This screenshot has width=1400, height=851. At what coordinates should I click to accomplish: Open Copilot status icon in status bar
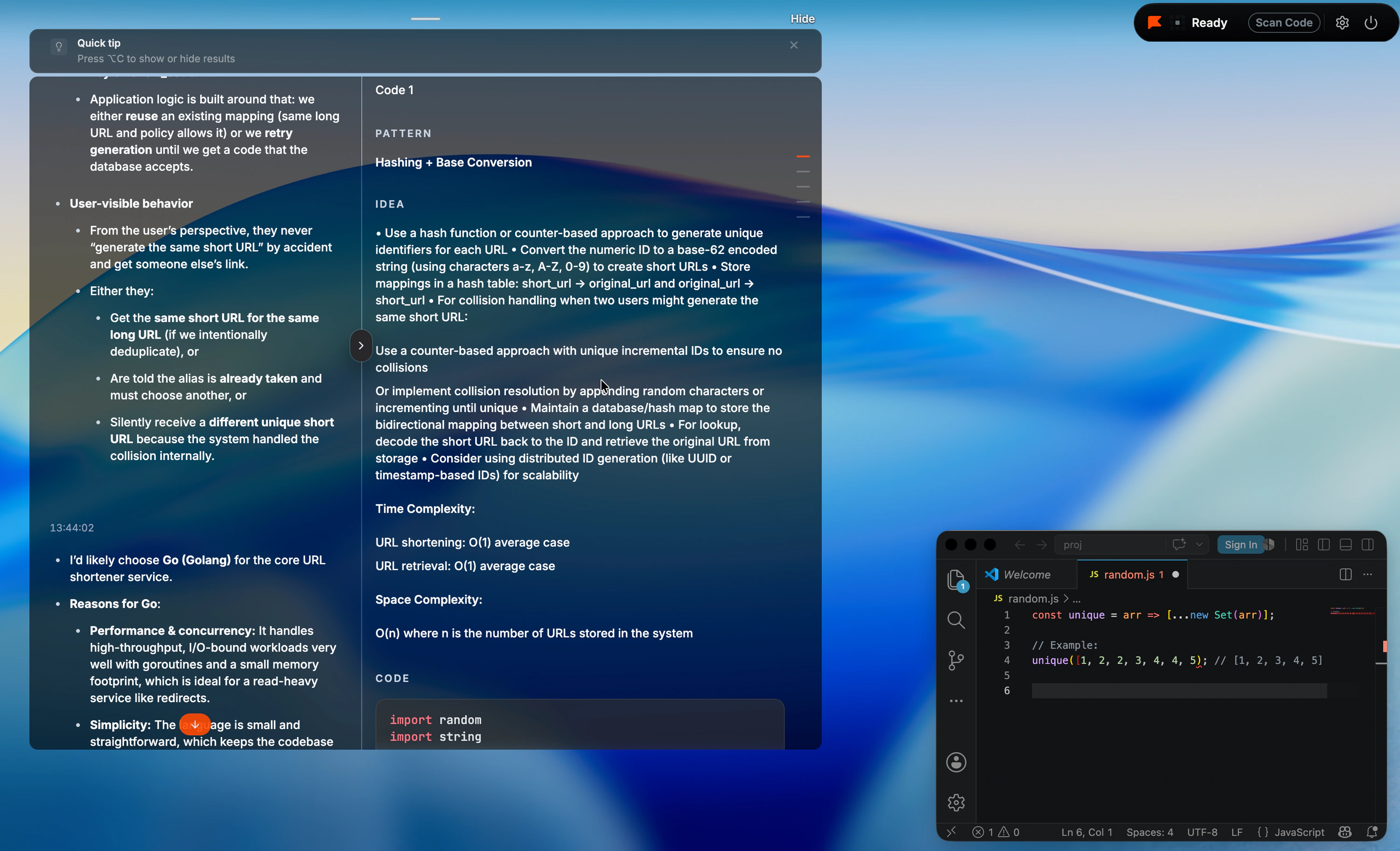[1344, 832]
